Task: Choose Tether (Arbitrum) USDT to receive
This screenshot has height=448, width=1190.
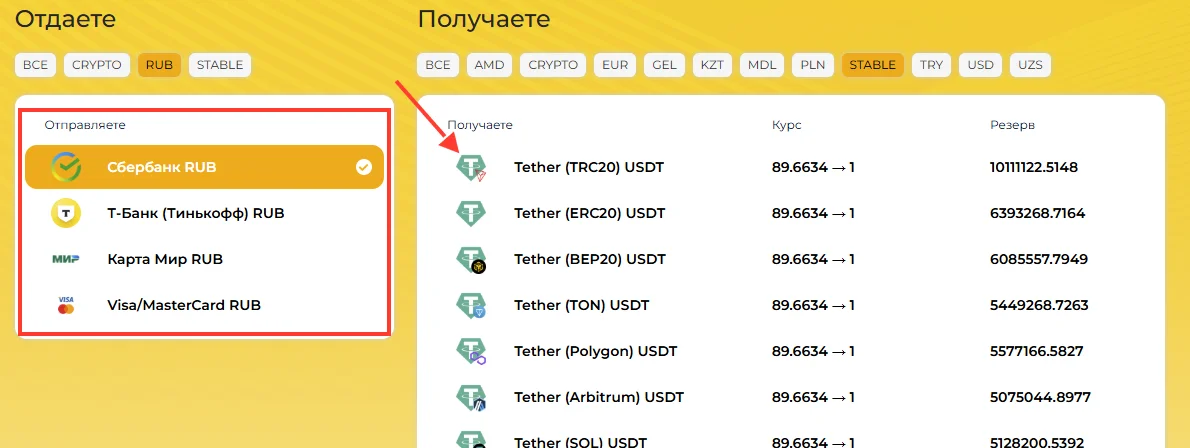Action: [x=599, y=397]
